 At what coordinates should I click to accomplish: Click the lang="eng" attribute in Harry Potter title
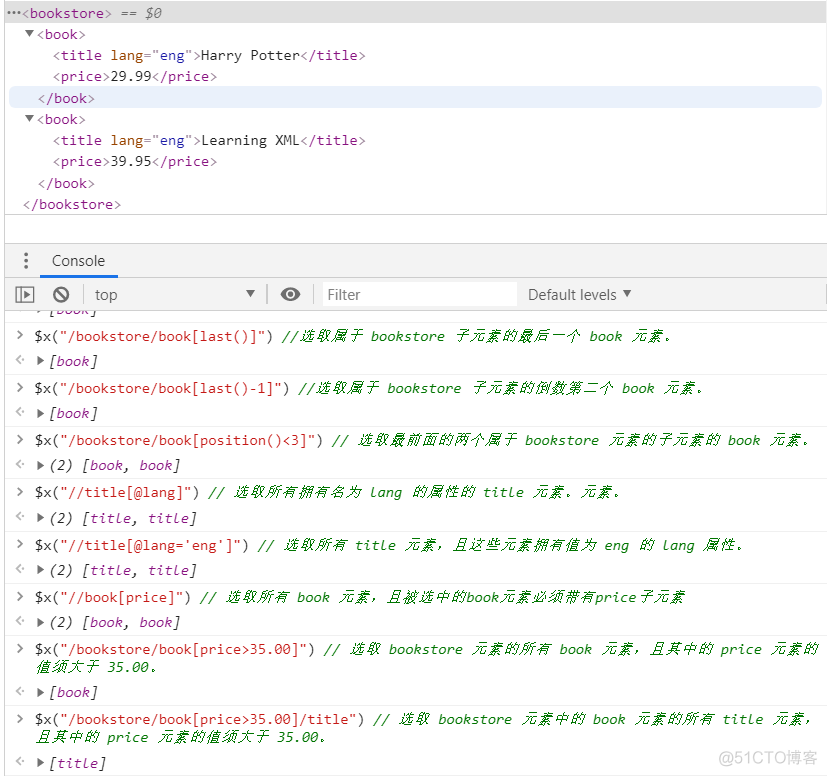pos(151,55)
